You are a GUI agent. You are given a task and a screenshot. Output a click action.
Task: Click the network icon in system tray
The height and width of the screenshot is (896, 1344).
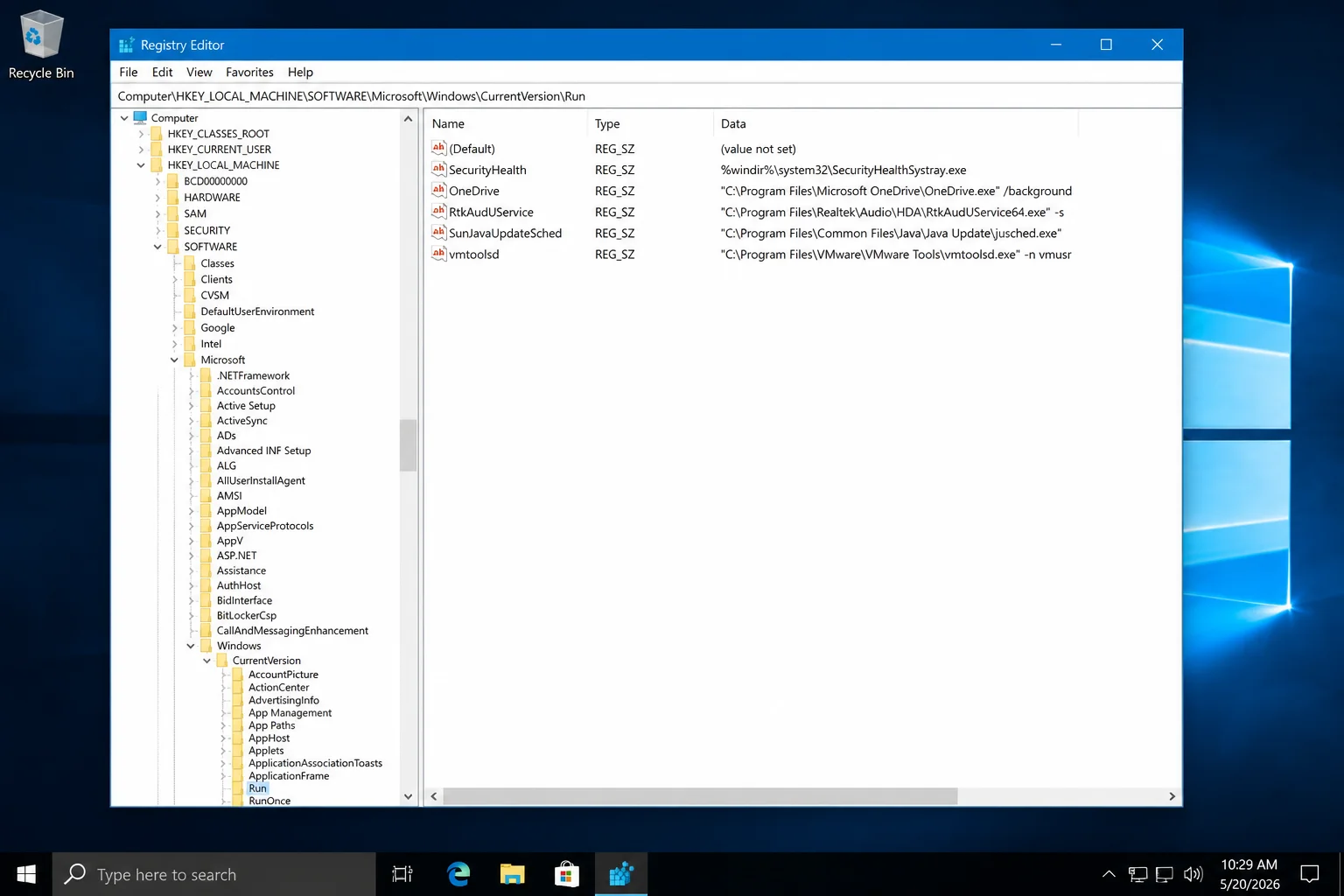tap(1137, 874)
